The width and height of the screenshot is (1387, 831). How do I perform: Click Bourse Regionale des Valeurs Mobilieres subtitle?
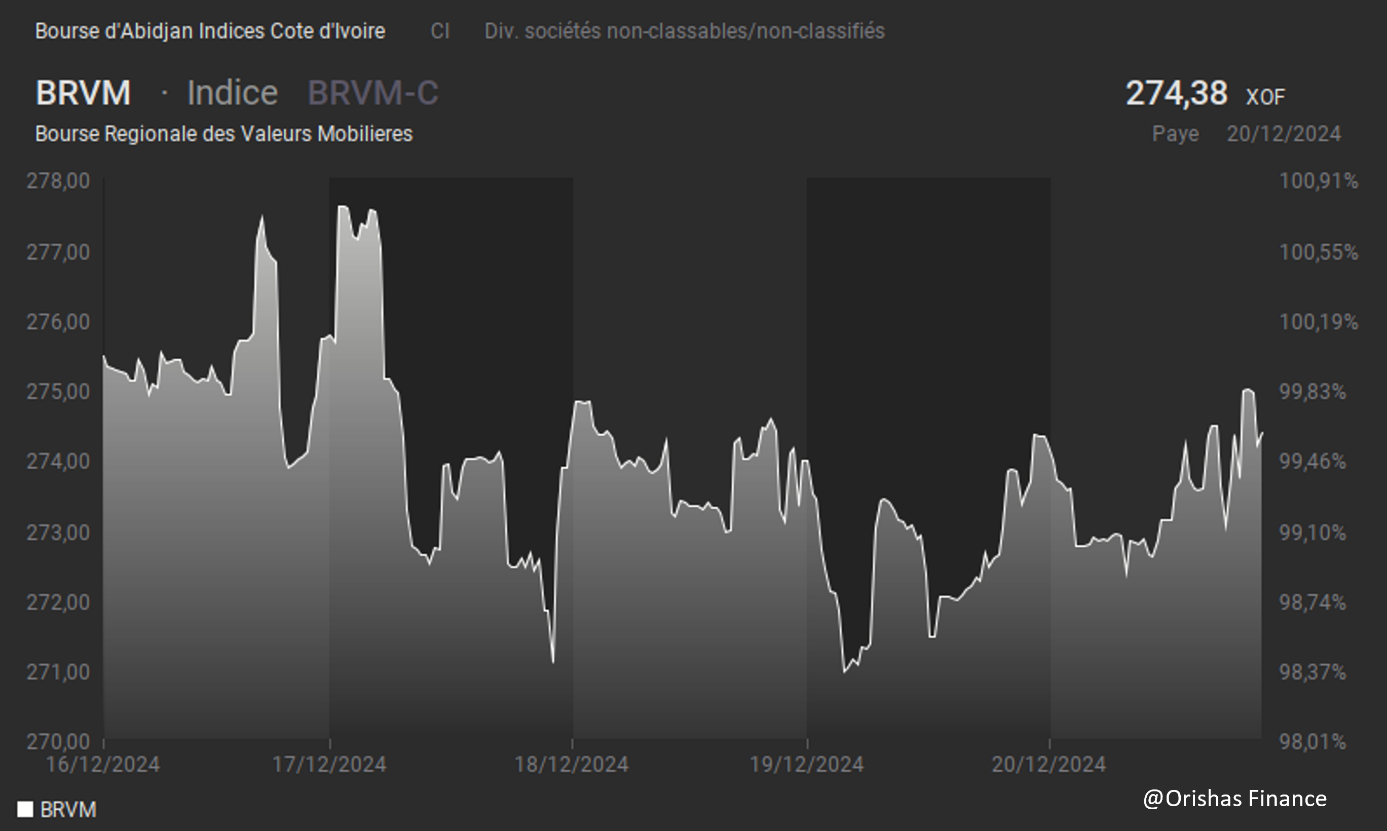(x=224, y=133)
